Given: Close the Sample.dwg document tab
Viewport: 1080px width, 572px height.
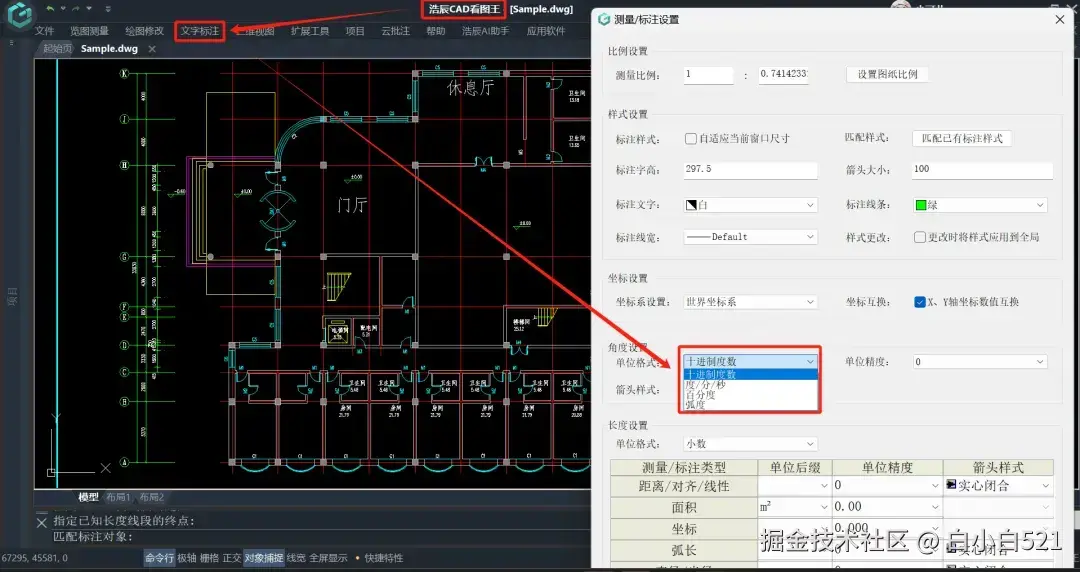Looking at the screenshot, I should click(152, 49).
